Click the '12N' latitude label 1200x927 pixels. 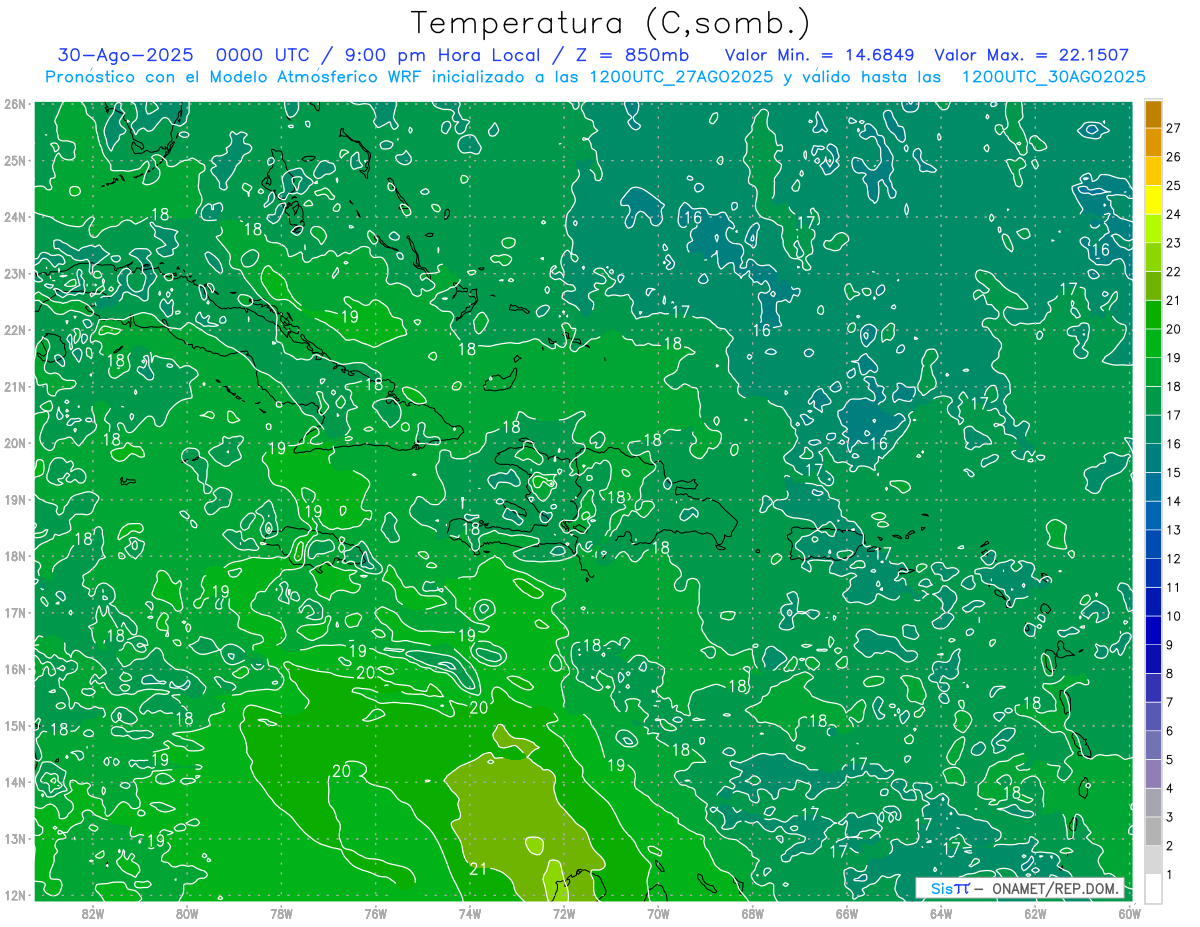coord(15,895)
